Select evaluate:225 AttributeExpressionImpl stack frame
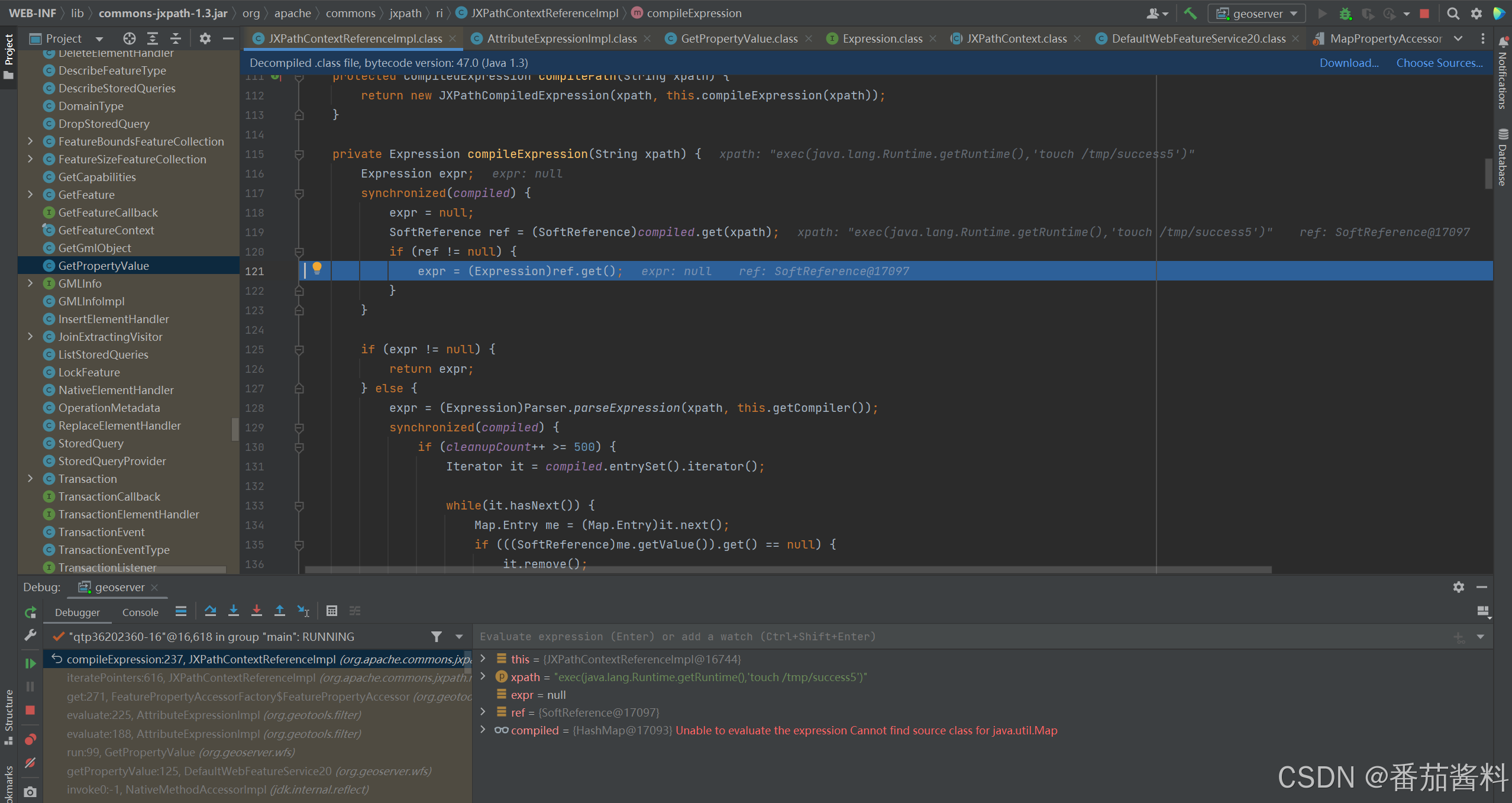The height and width of the screenshot is (803, 1512). tap(214, 715)
